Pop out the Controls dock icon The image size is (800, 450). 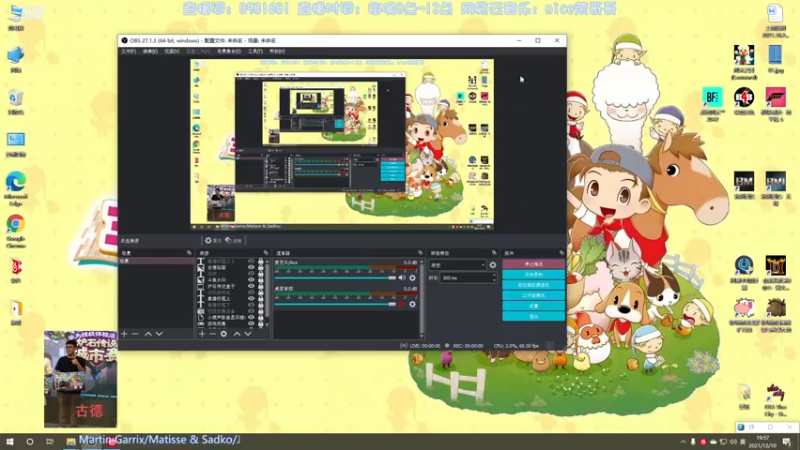pyautogui.click(x=561, y=253)
